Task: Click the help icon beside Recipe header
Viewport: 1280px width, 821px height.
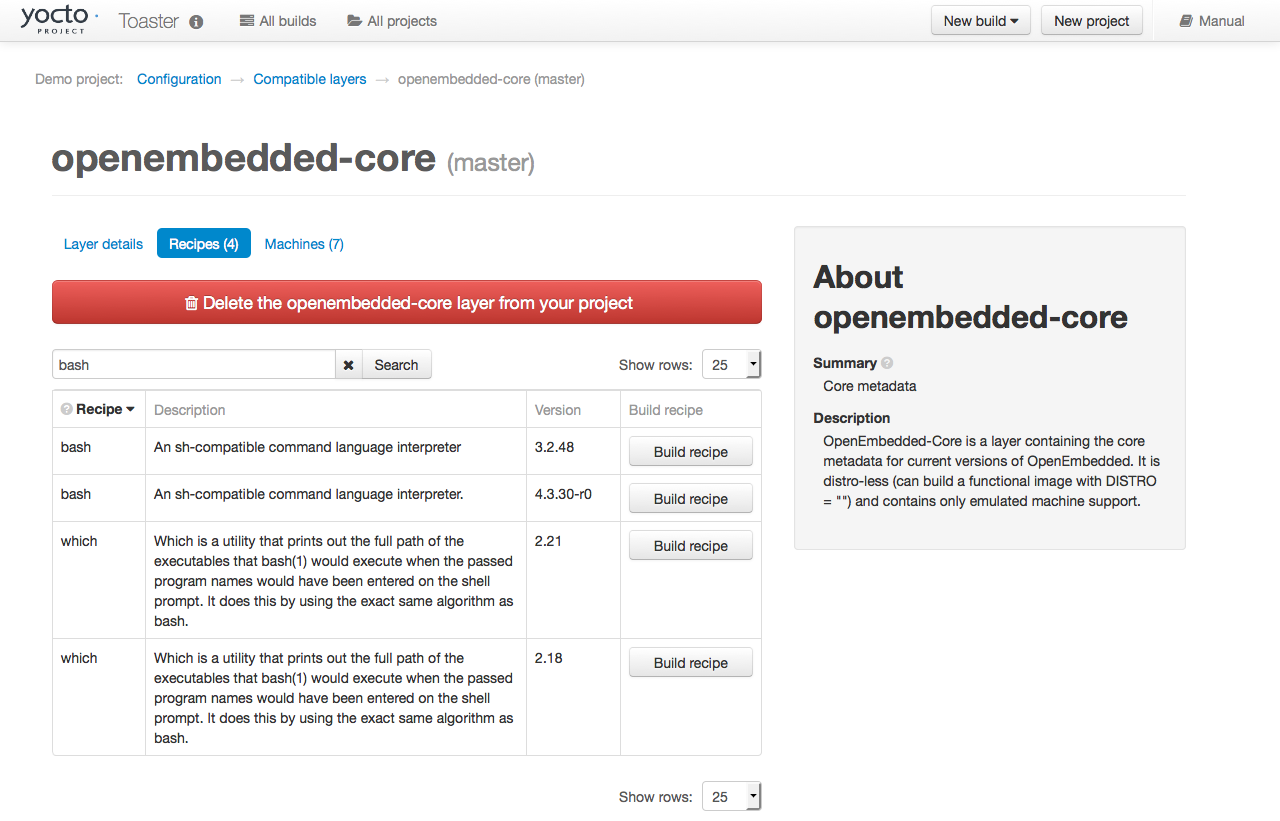Action: (66, 409)
